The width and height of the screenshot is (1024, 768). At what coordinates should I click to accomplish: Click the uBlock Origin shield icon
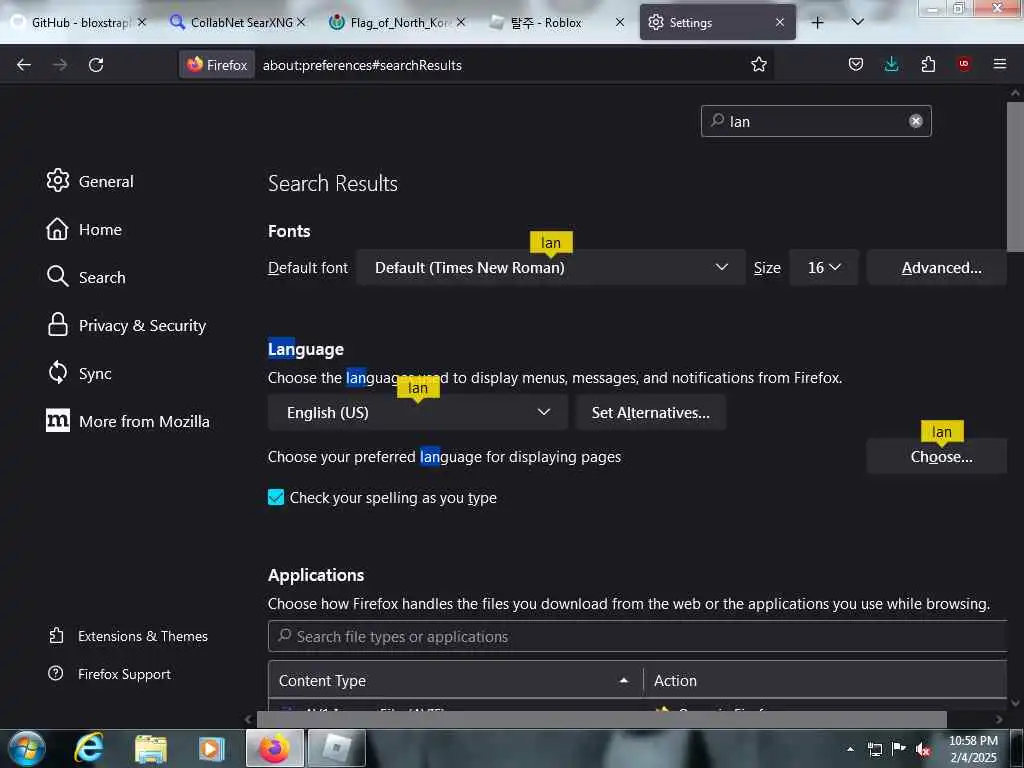(x=964, y=65)
